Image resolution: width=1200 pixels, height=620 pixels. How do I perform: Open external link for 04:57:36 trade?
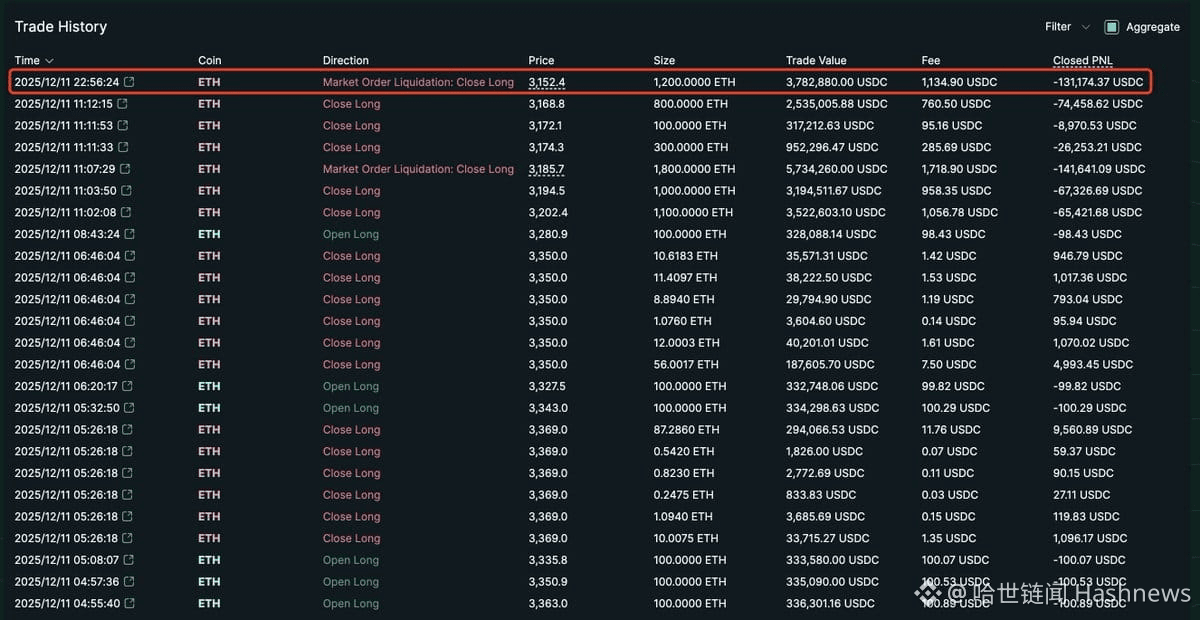[x=128, y=582]
